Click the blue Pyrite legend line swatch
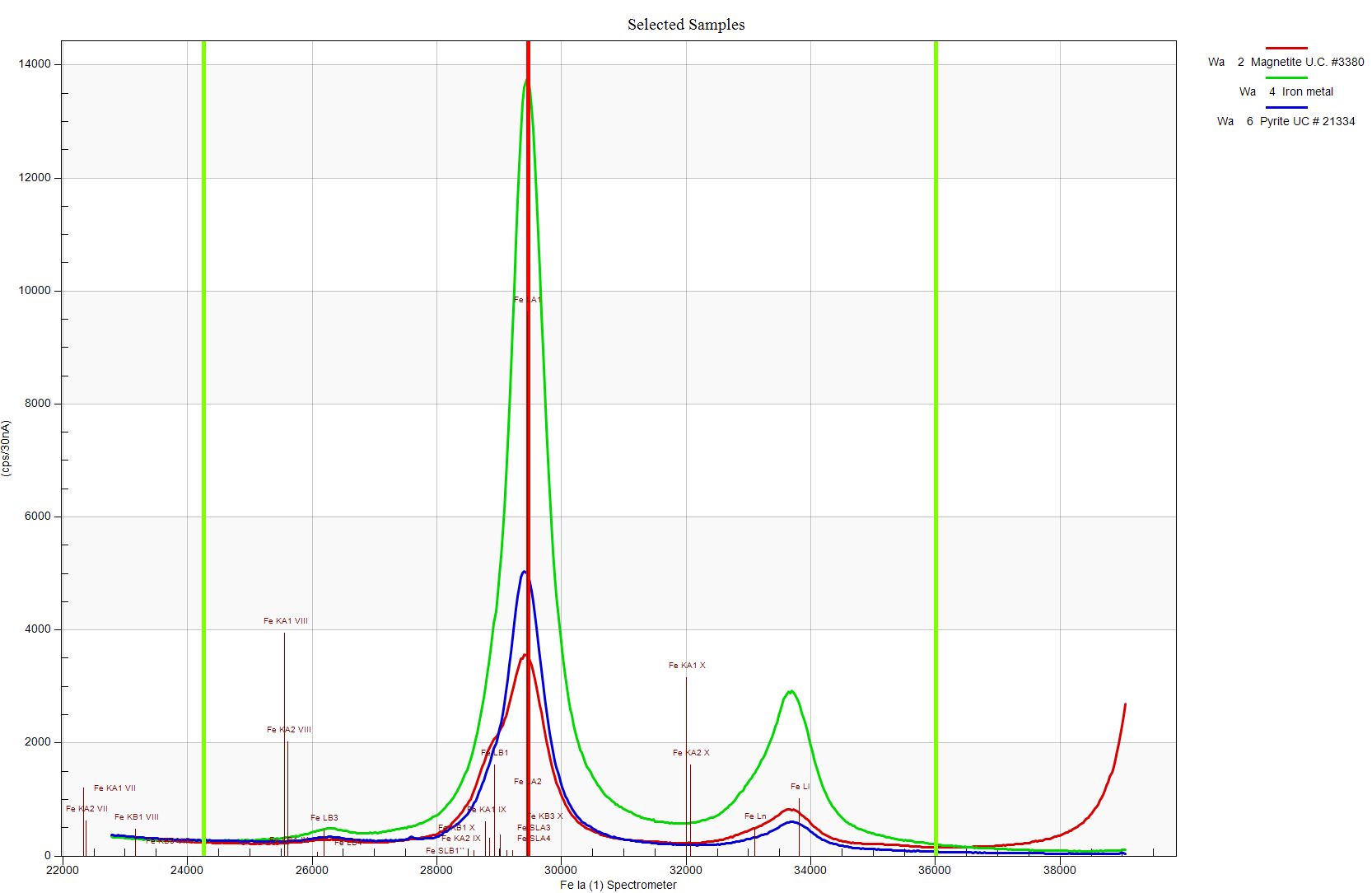 1286,108
